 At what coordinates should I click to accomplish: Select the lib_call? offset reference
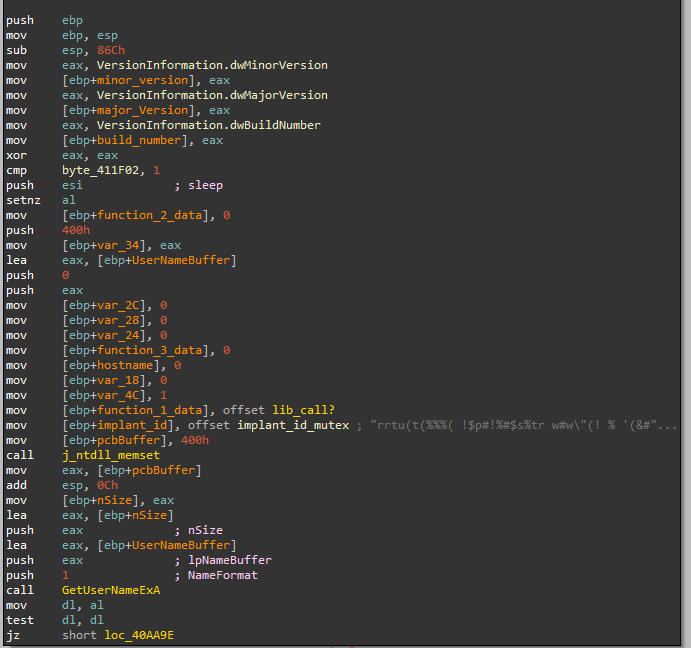(304, 410)
